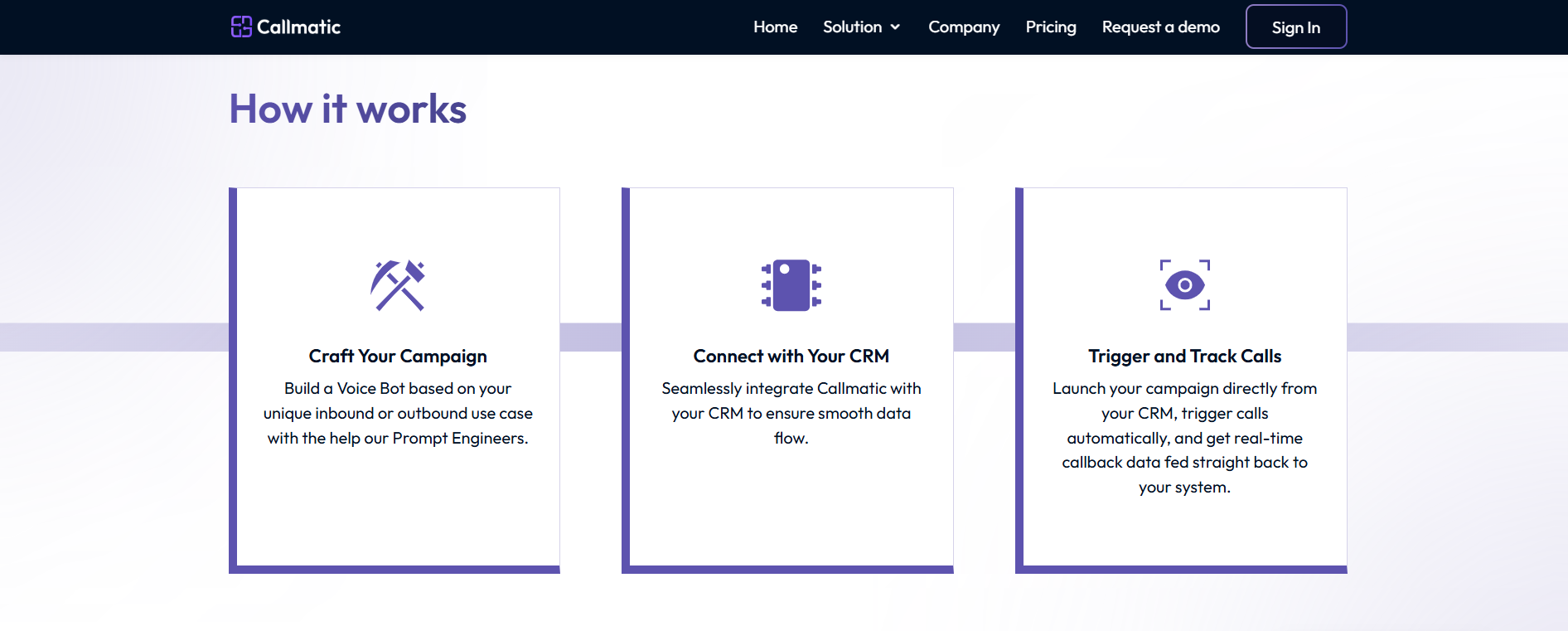Image resolution: width=1568 pixels, height=631 pixels.
Task: Open the Solution menu
Action: click(x=852, y=27)
